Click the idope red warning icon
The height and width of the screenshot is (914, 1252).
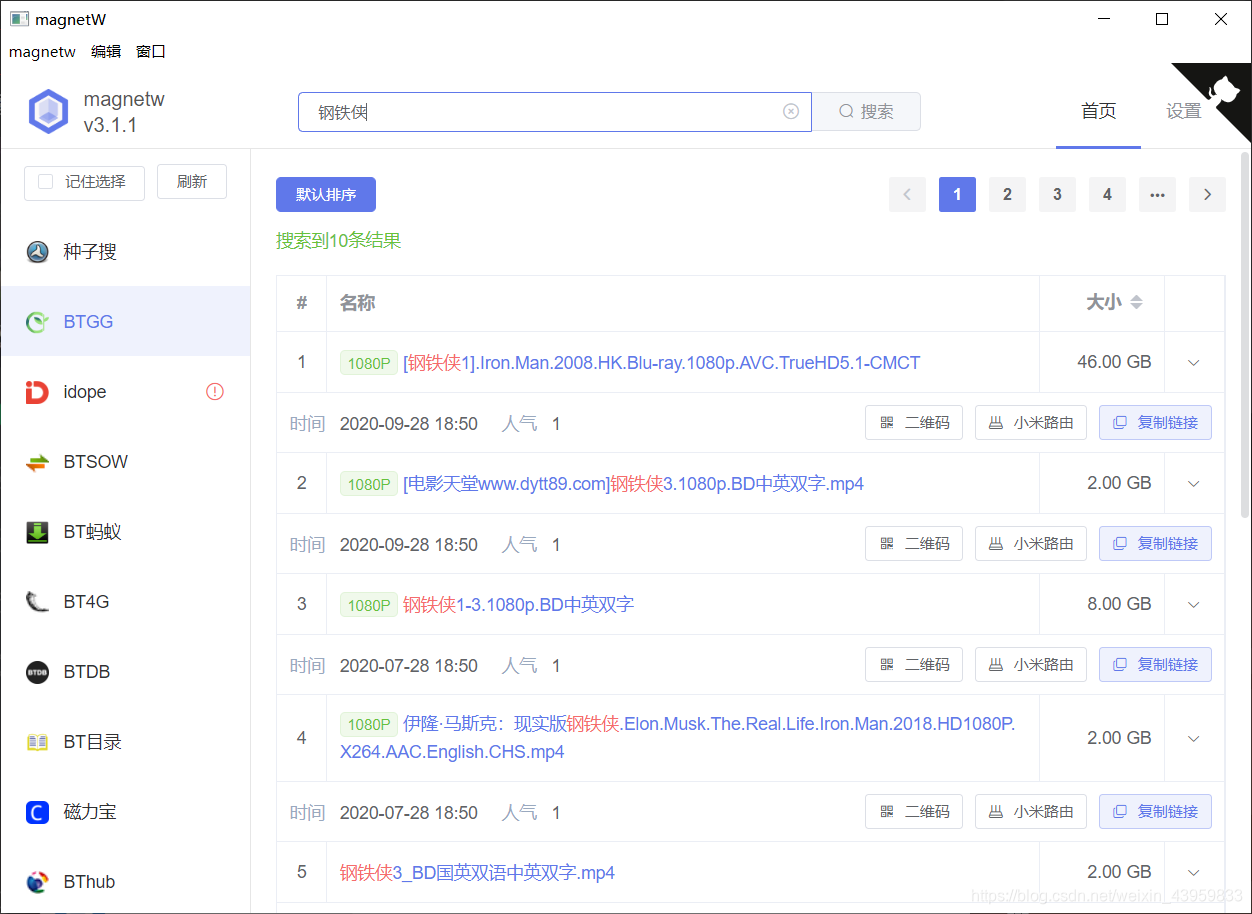[x=215, y=392]
